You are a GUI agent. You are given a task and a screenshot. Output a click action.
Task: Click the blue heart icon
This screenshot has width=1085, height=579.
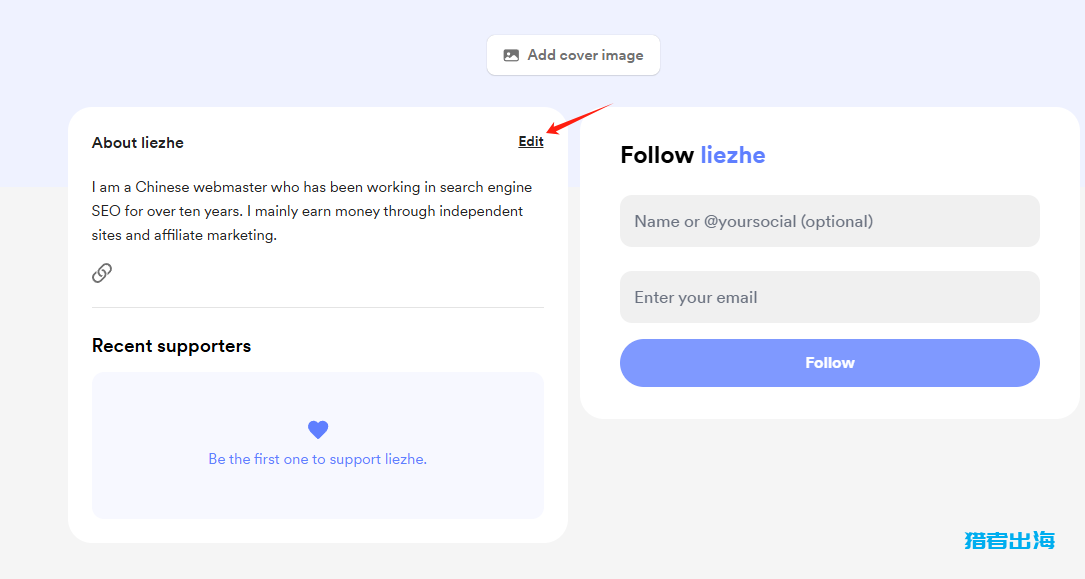(x=318, y=430)
